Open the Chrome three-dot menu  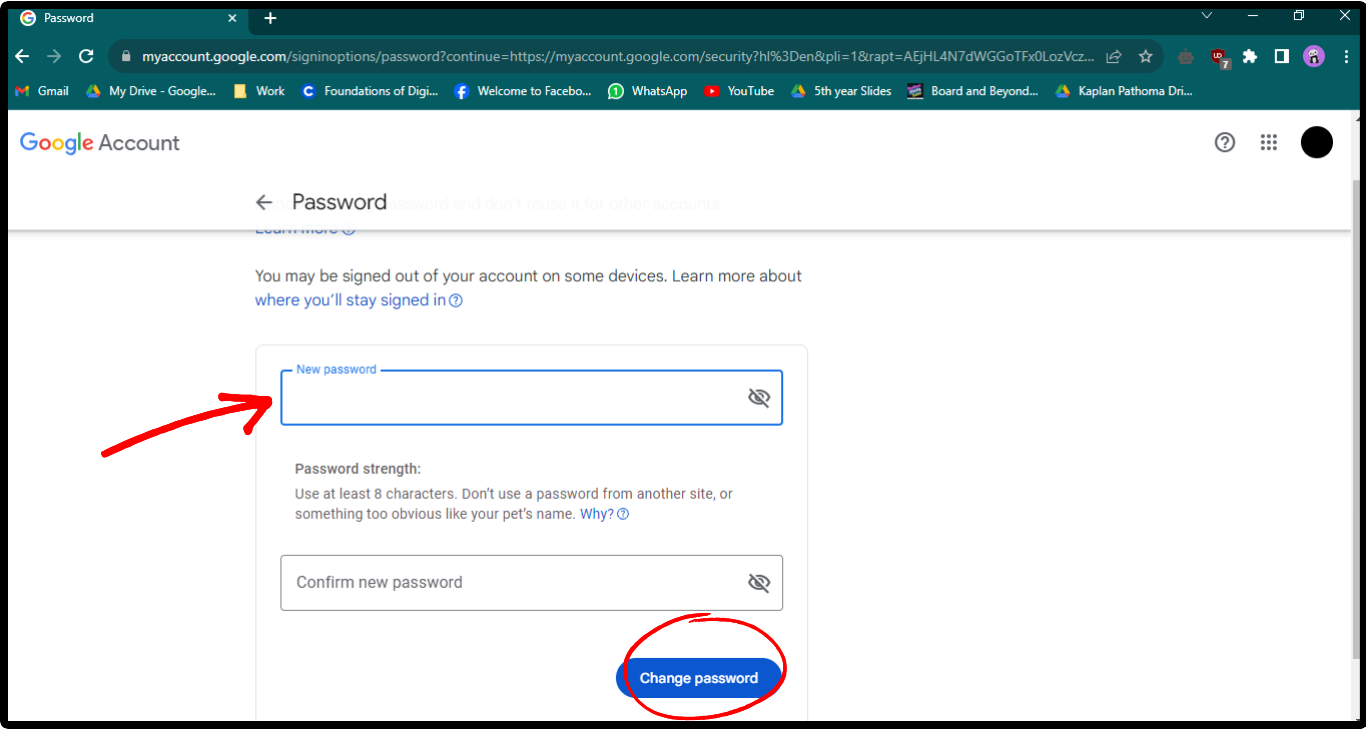coord(1344,57)
